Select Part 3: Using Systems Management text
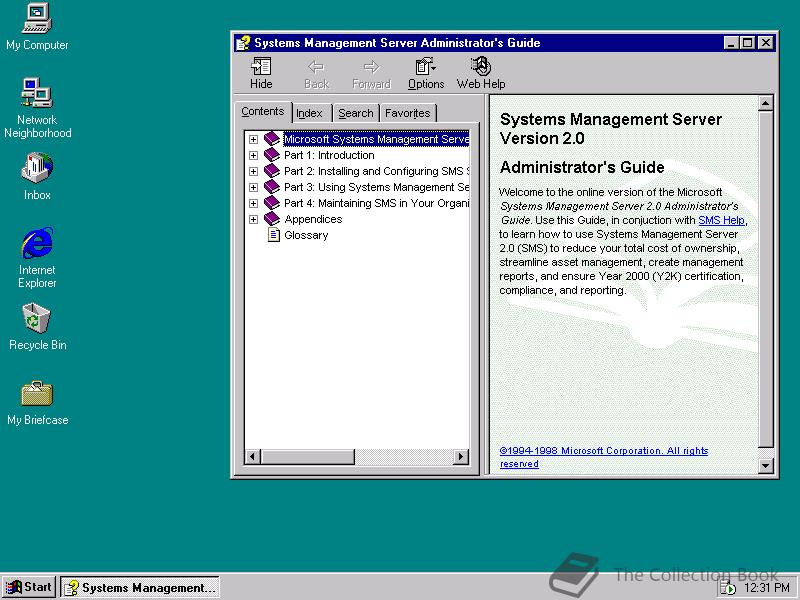The height and width of the screenshot is (600, 800). [377, 187]
